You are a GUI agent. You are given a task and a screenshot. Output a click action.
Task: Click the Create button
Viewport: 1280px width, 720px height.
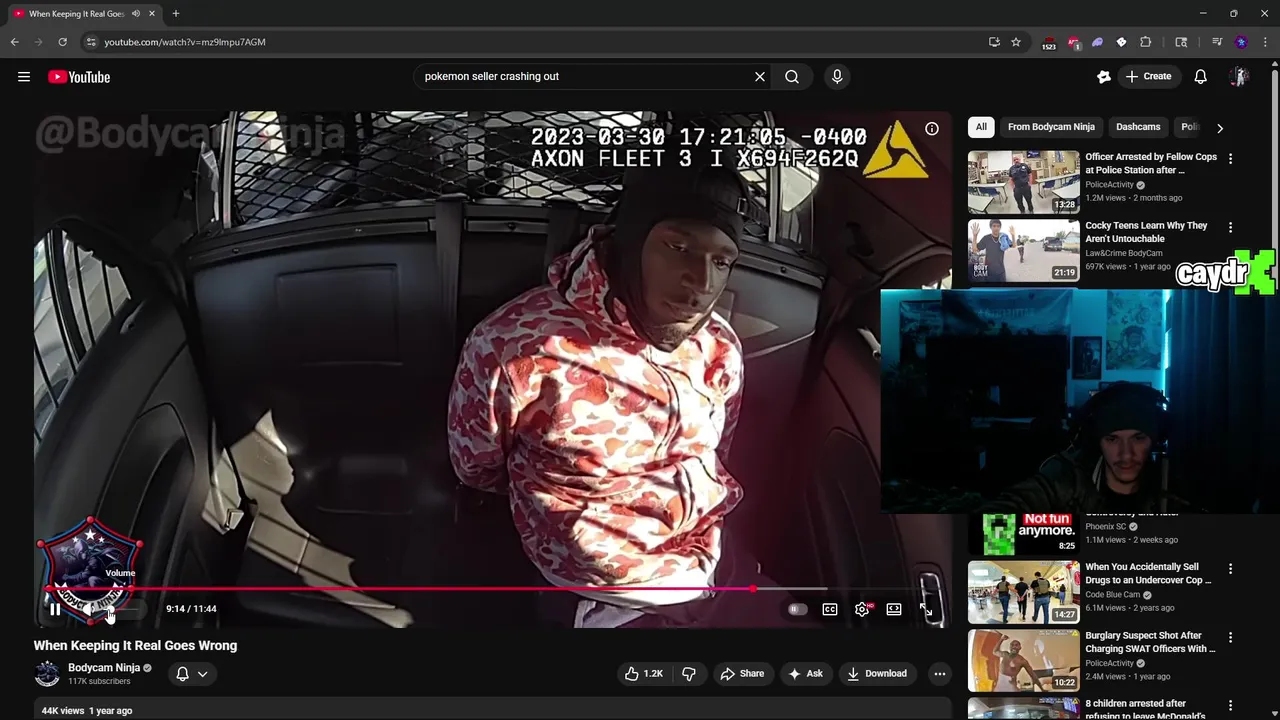coord(1148,76)
